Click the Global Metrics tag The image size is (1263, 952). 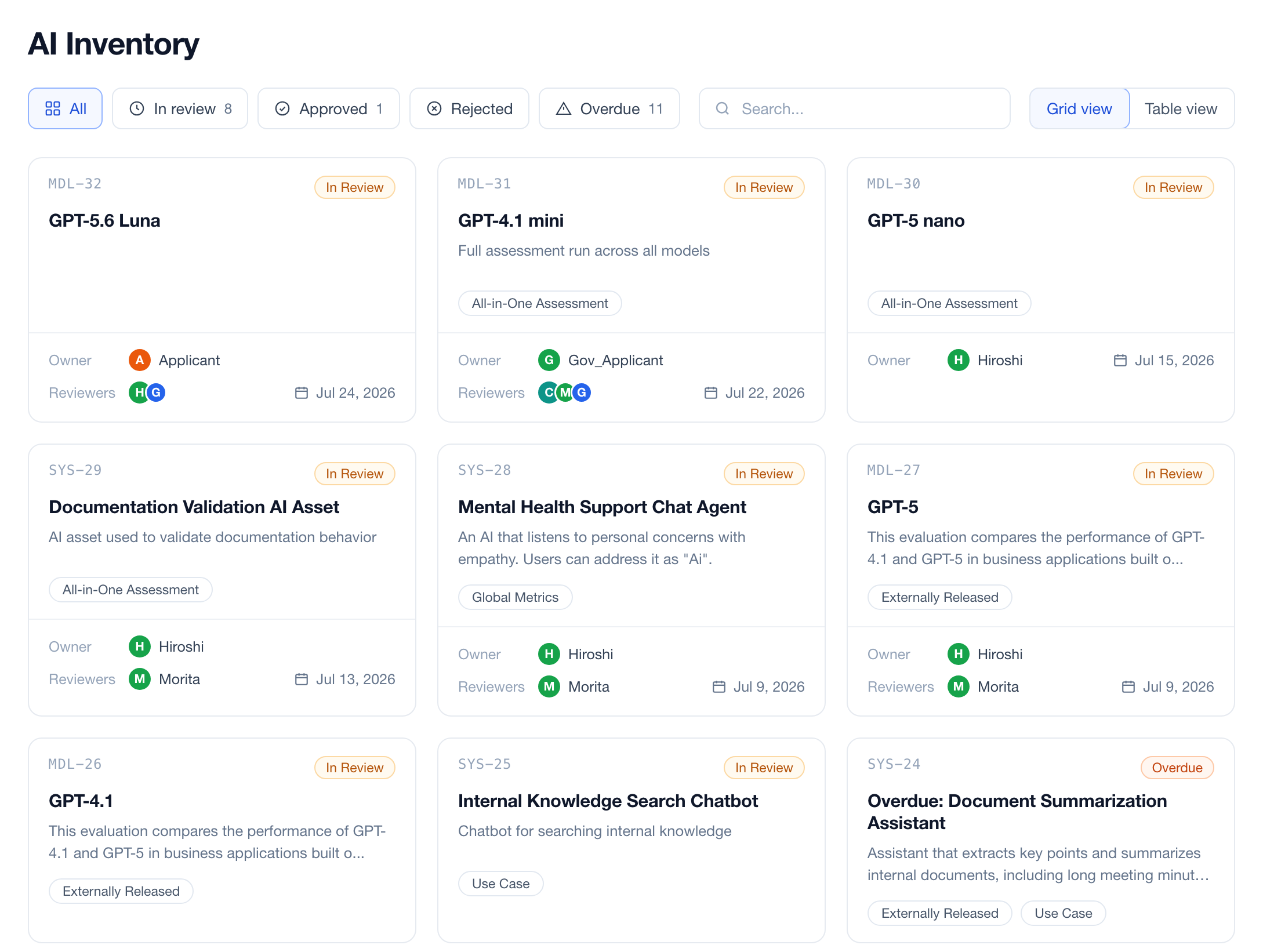tap(516, 597)
